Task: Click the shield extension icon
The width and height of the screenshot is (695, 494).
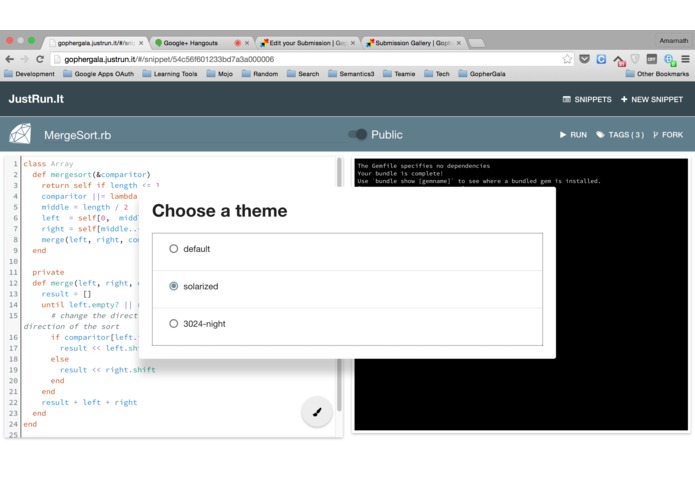Action: point(635,59)
